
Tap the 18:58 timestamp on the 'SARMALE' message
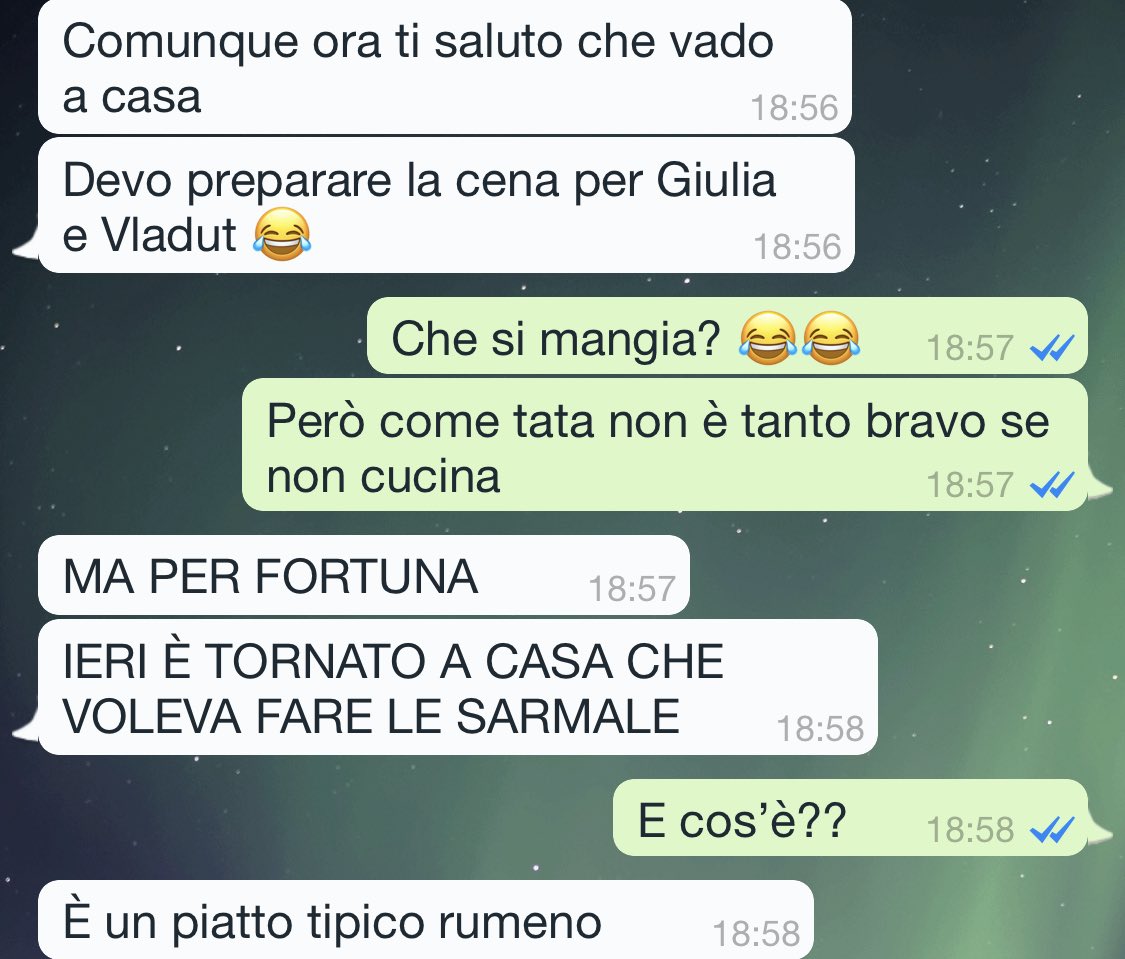(820, 729)
